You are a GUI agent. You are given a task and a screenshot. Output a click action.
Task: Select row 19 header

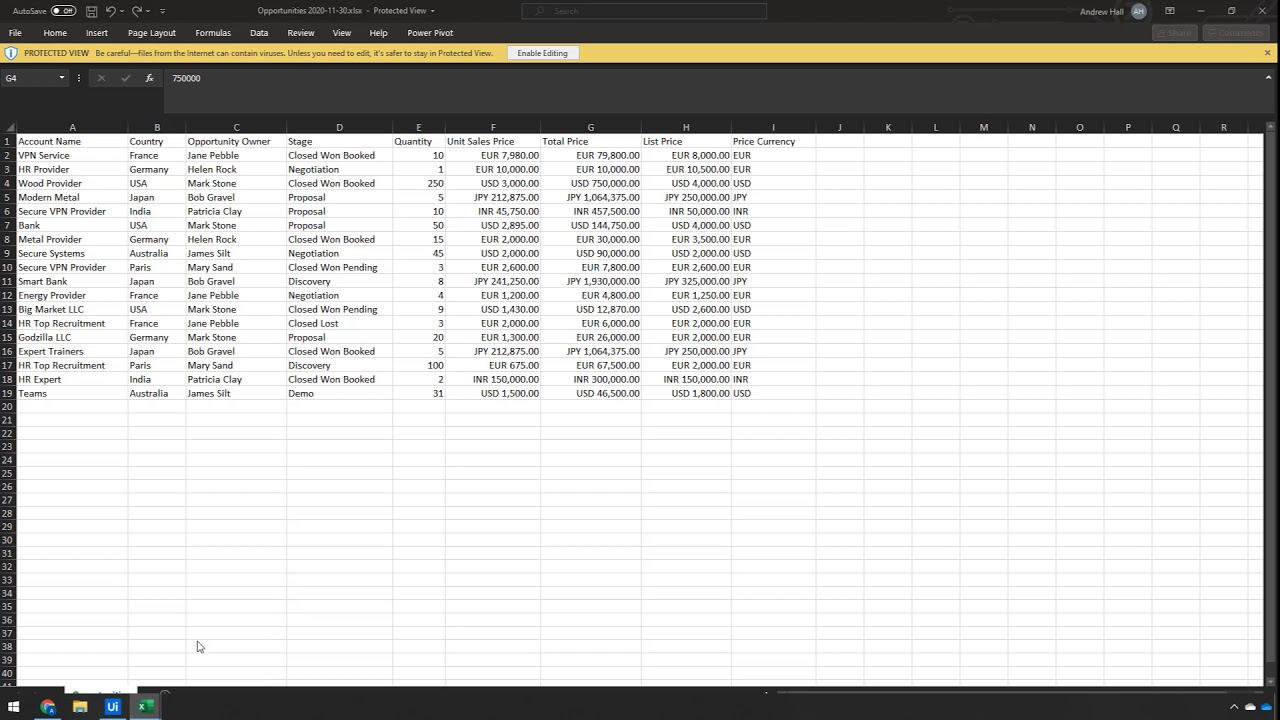(7, 393)
